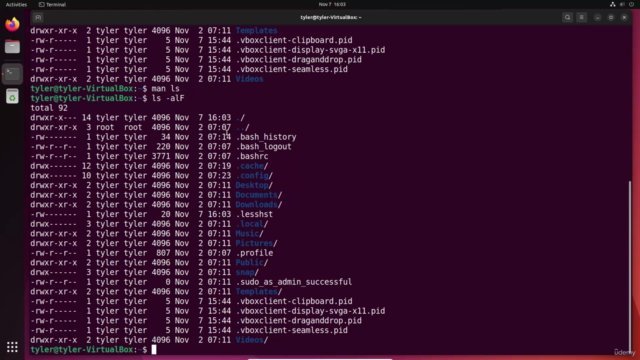640x360 pixels.
Task: Click the .cache/ directory name
Action: point(252,166)
